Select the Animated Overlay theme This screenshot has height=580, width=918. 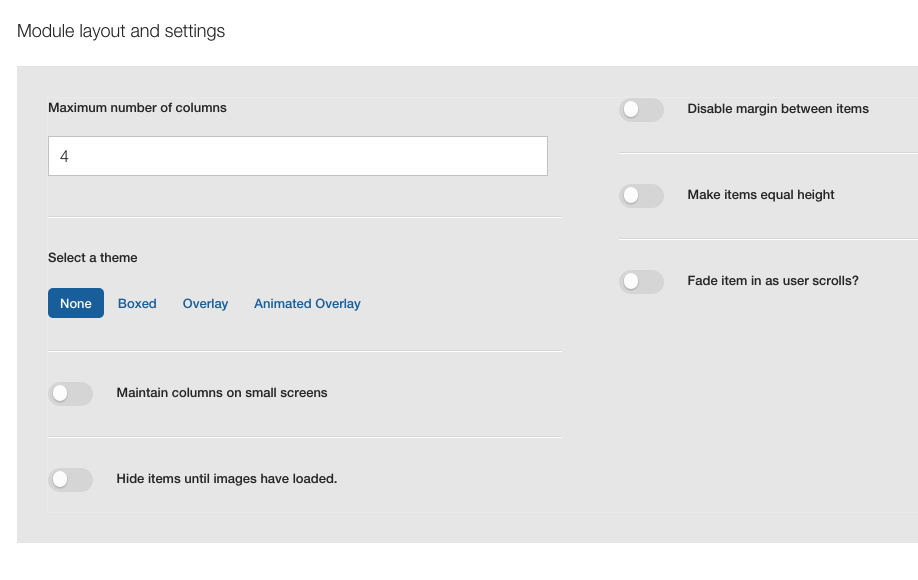click(x=307, y=304)
